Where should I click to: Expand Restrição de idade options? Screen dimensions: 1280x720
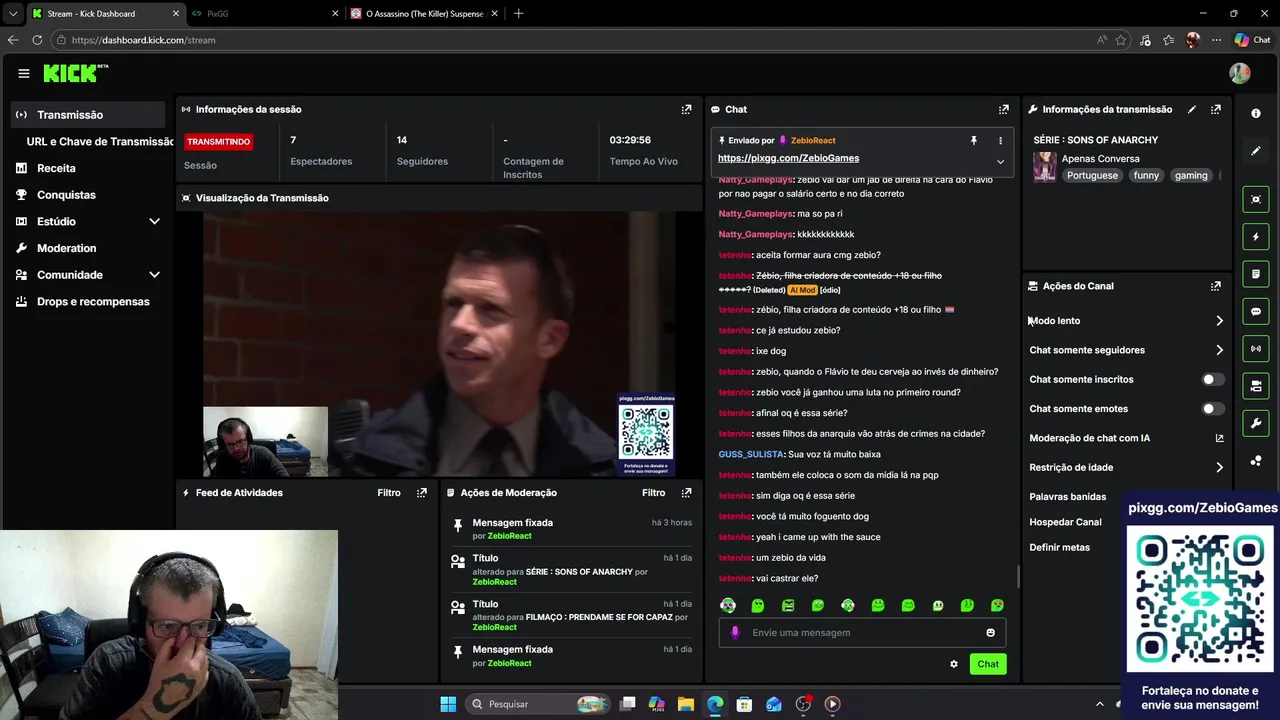(x=1219, y=467)
